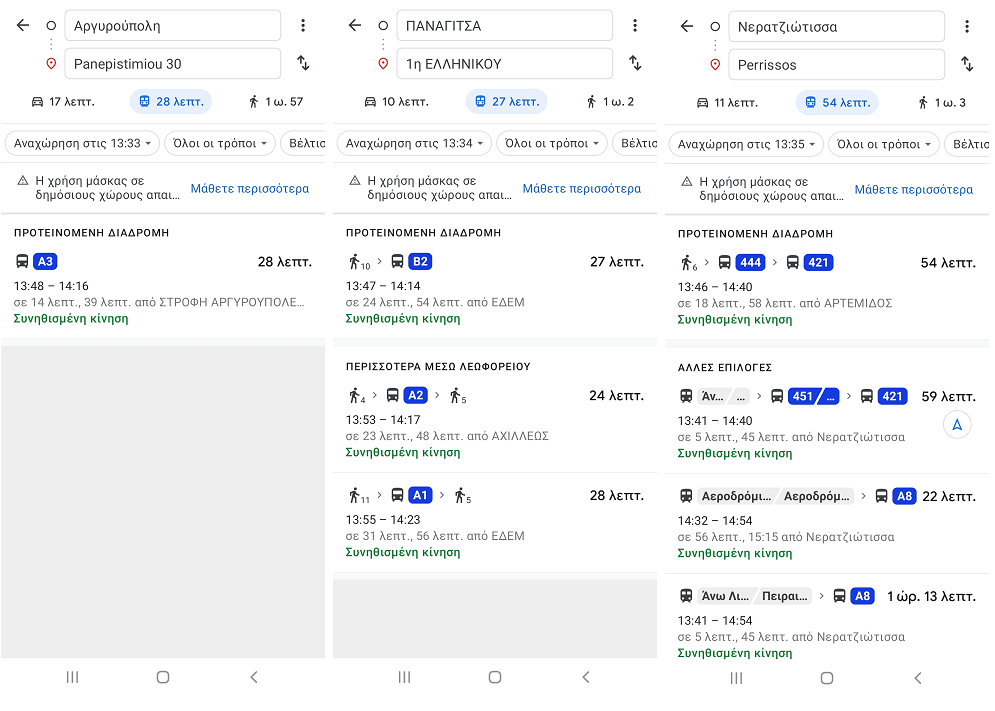Select transit mode 27 λεπτ.
Viewport: 995px width, 711px height.
click(506, 102)
